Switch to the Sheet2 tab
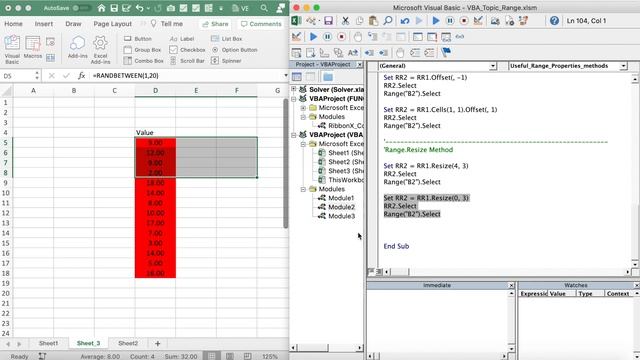640x360 pixels. [128, 343]
